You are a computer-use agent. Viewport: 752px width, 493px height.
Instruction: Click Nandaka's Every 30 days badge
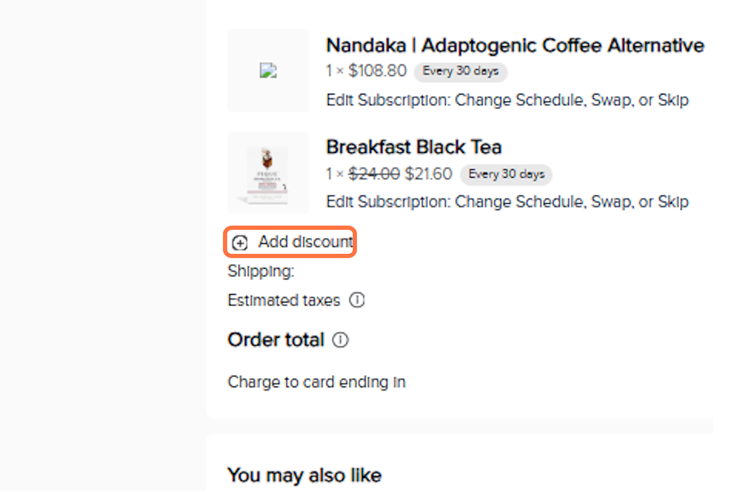(461, 72)
